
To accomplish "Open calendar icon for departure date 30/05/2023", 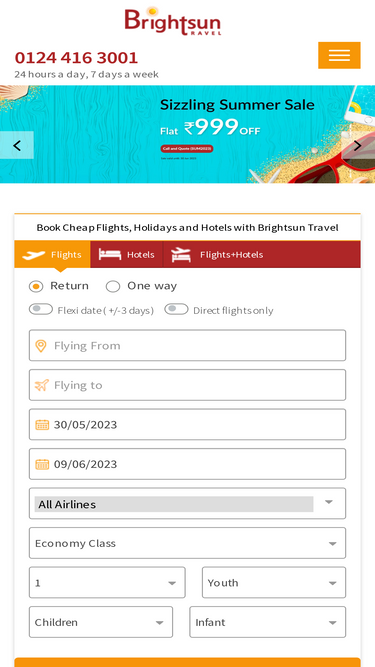I will click(x=42, y=425).
